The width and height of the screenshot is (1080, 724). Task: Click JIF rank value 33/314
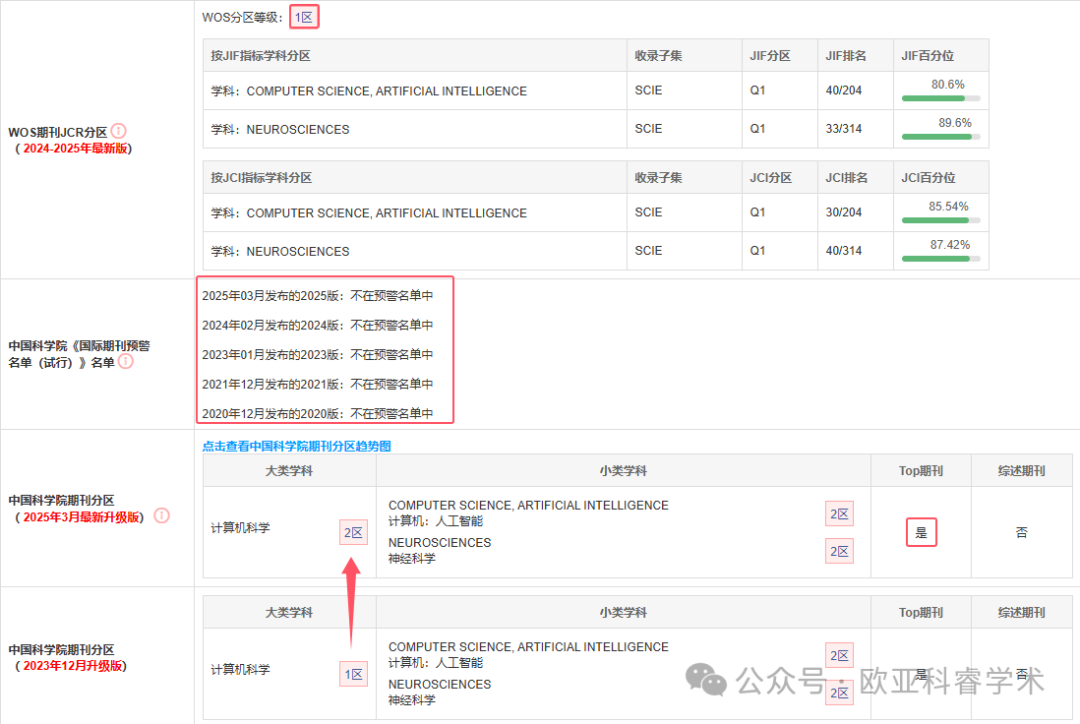tap(844, 129)
